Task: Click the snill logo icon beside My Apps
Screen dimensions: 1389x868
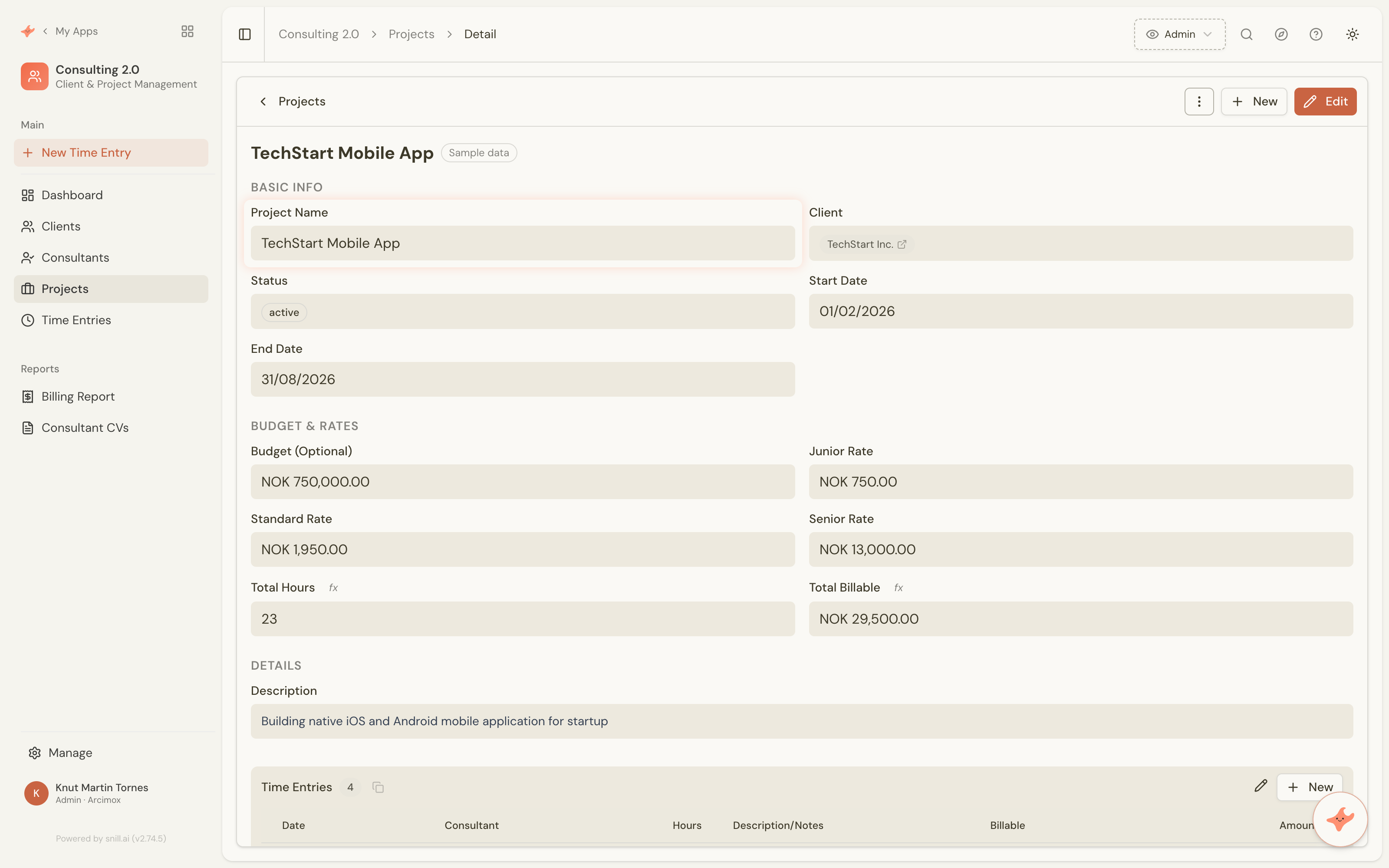Action: [27, 31]
